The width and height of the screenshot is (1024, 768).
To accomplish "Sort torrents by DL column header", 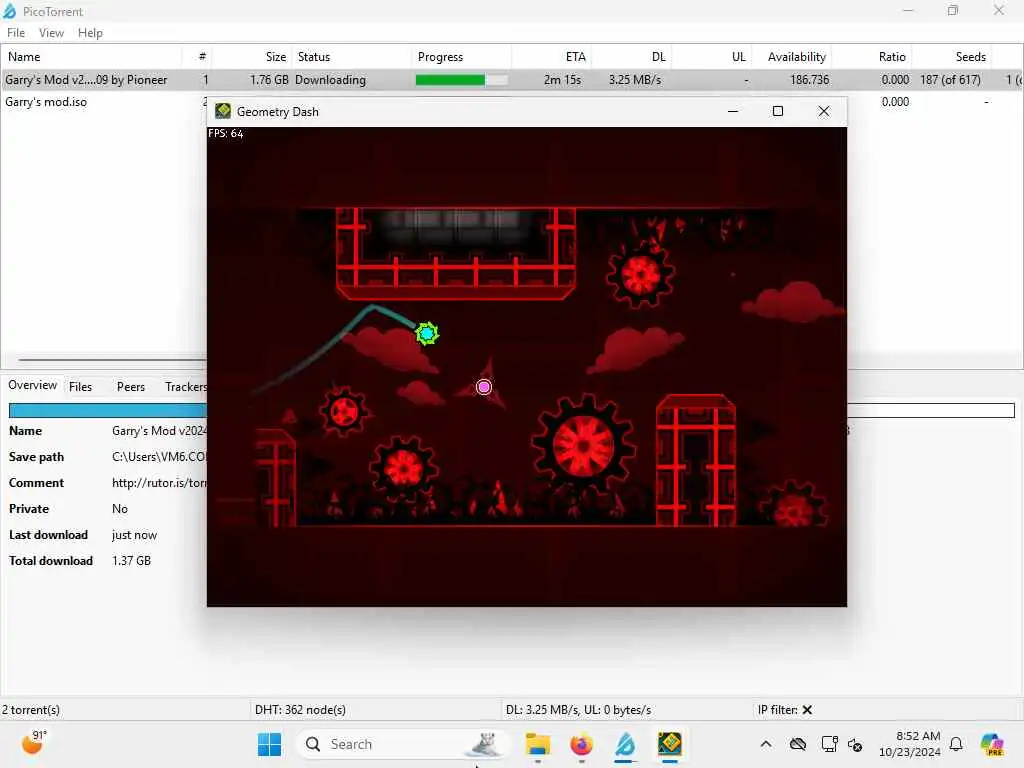I will pyautogui.click(x=632, y=57).
